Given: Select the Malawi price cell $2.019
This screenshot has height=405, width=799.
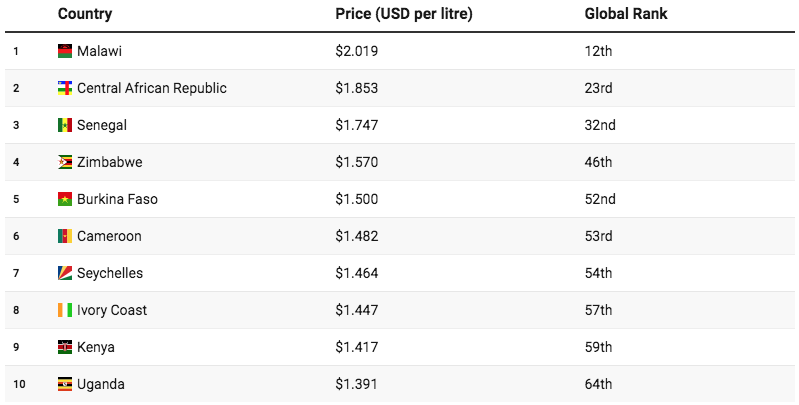Looking at the screenshot, I should pyautogui.click(x=357, y=51).
